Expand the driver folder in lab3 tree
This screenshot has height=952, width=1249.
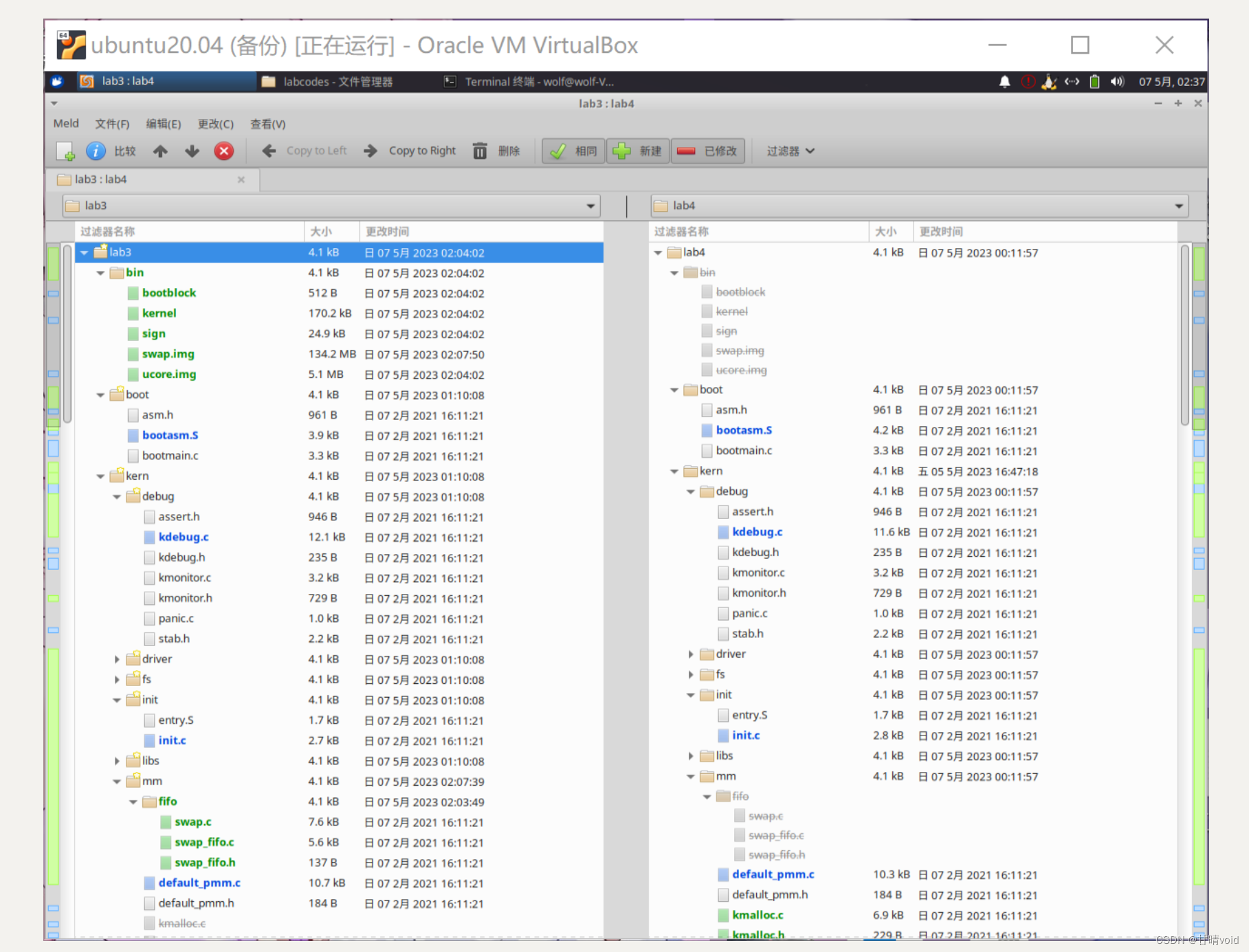(x=117, y=658)
